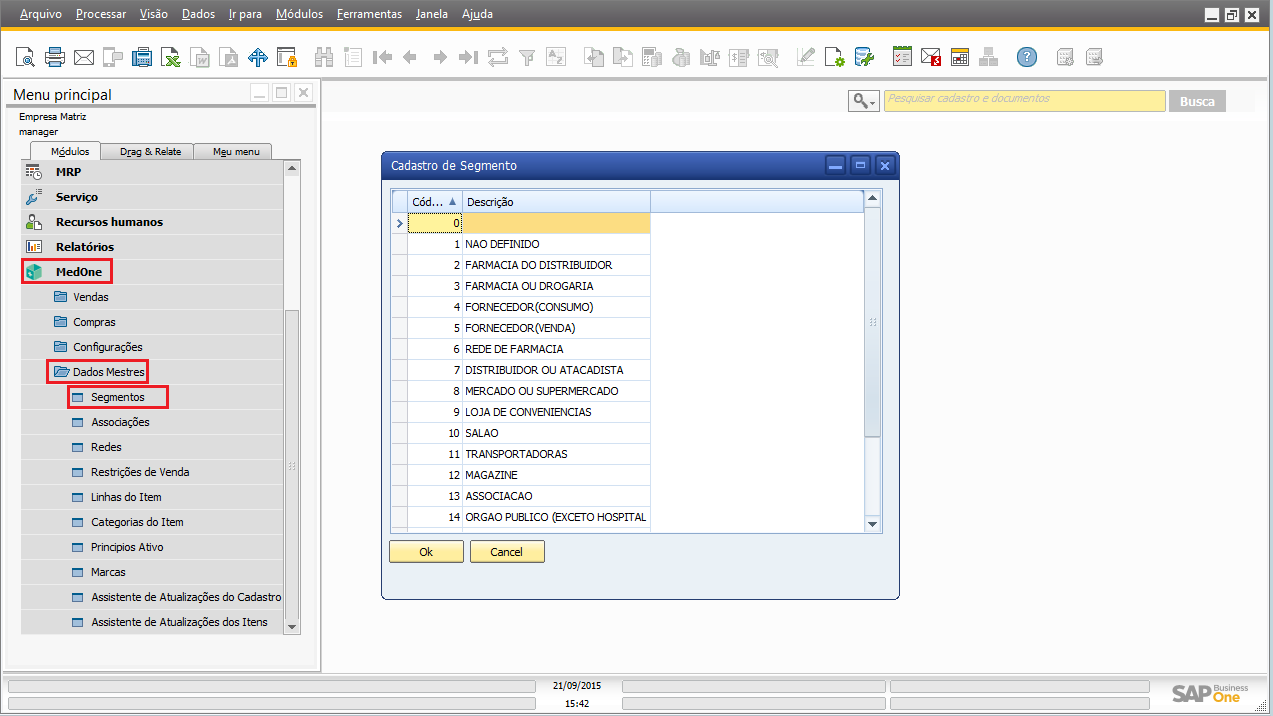1273x716 pixels.
Task: Click Cancel in Cadastro de Segmento
Action: coord(507,552)
